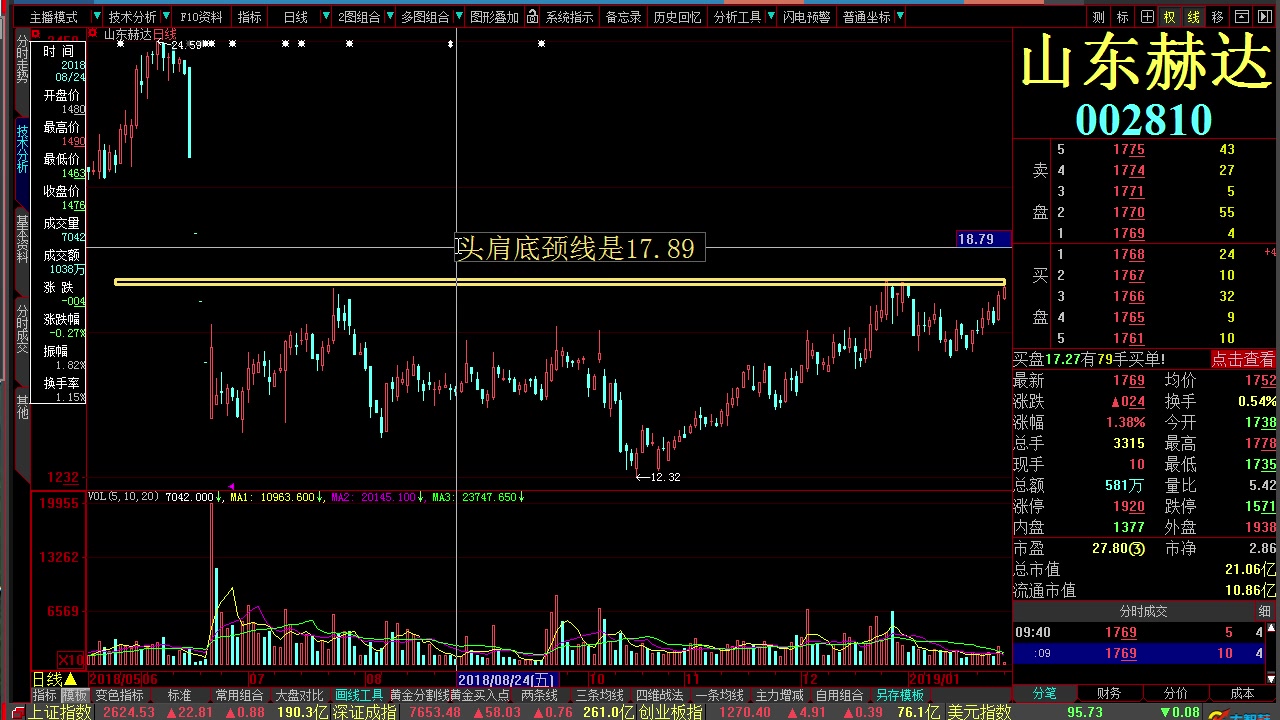Open the 2图组合 layout
This screenshot has width=1280, height=720.
[x=358, y=17]
